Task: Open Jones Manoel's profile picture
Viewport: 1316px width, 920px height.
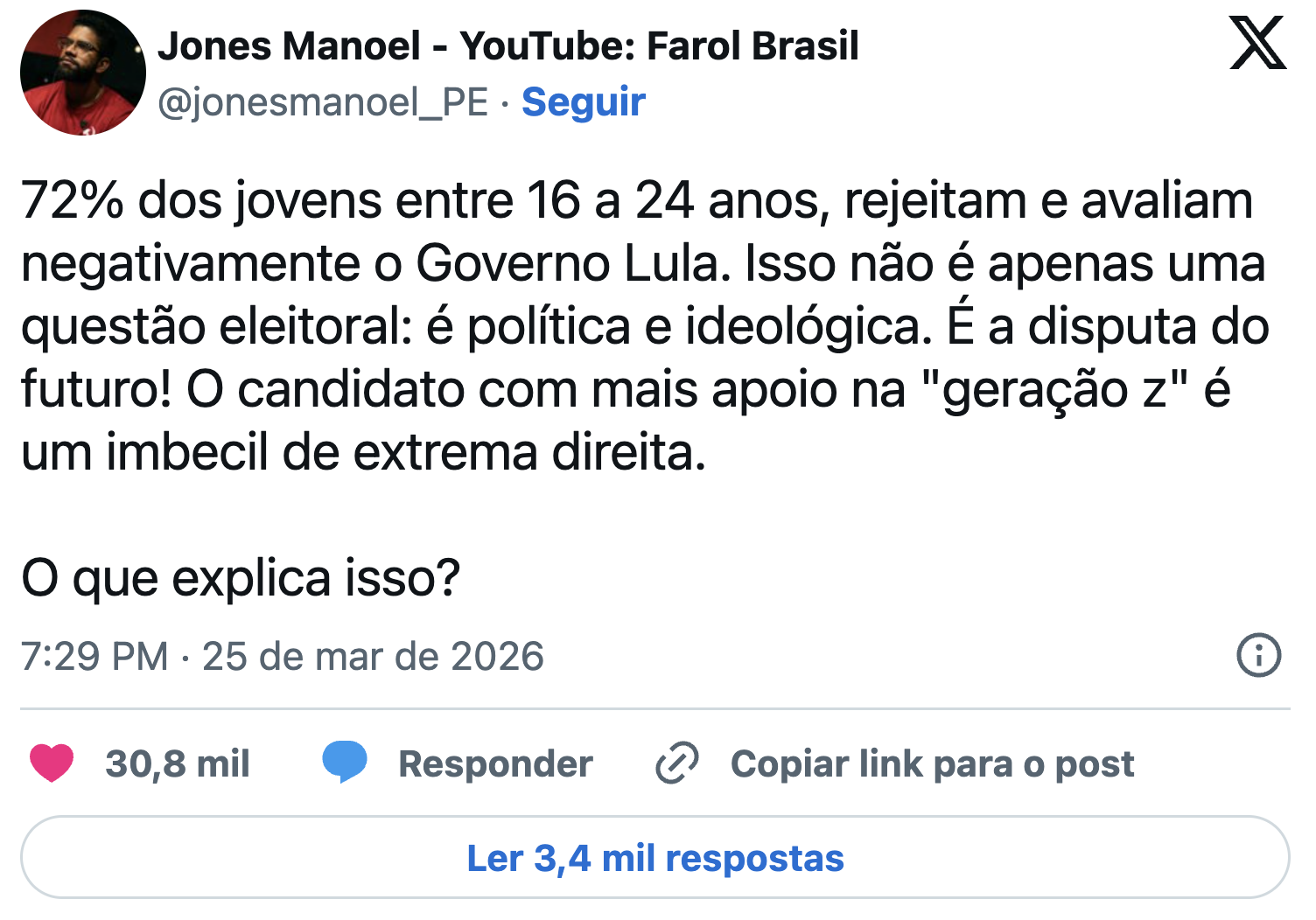Action: [83, 73]
